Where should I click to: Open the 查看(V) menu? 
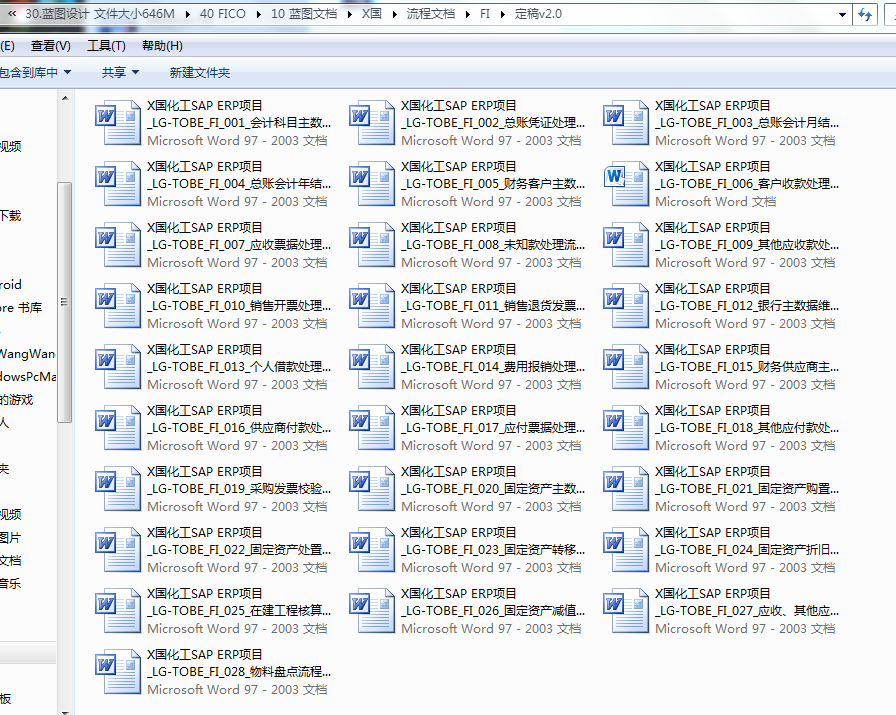50,46
